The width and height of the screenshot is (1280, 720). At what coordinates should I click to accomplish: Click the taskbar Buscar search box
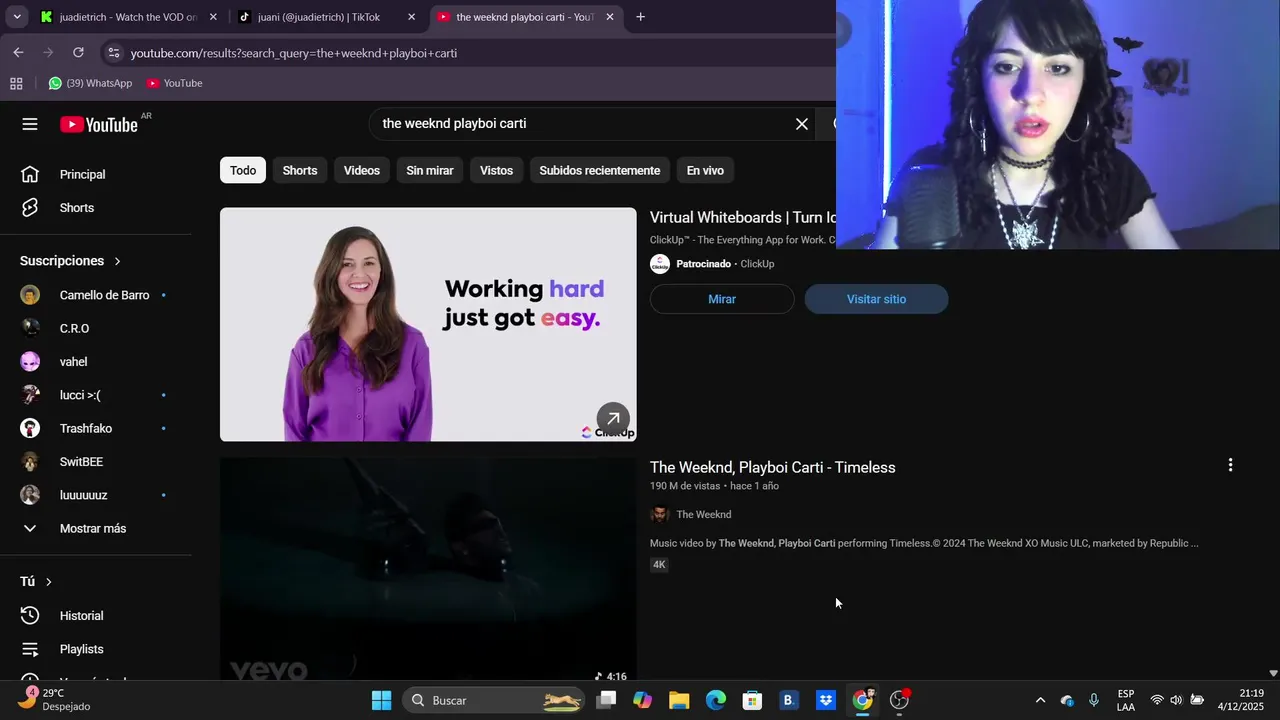[x=495, y=700]
